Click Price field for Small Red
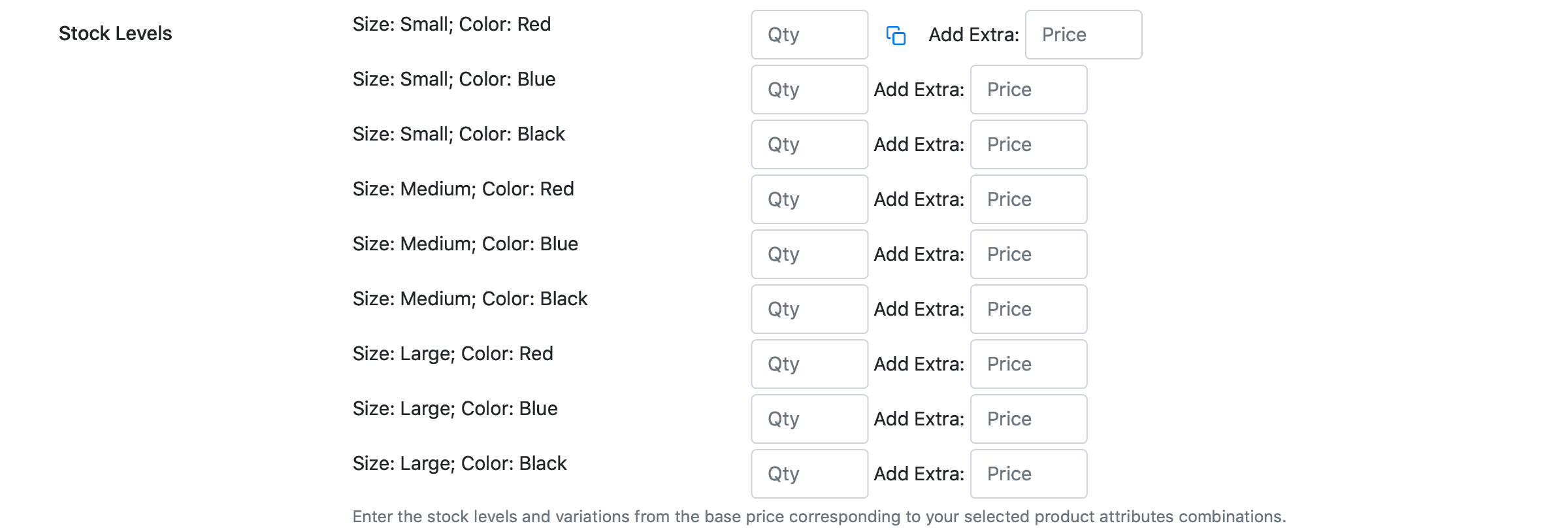Viewport: 1568px width, 530px height. click(x=1083, y=35)
